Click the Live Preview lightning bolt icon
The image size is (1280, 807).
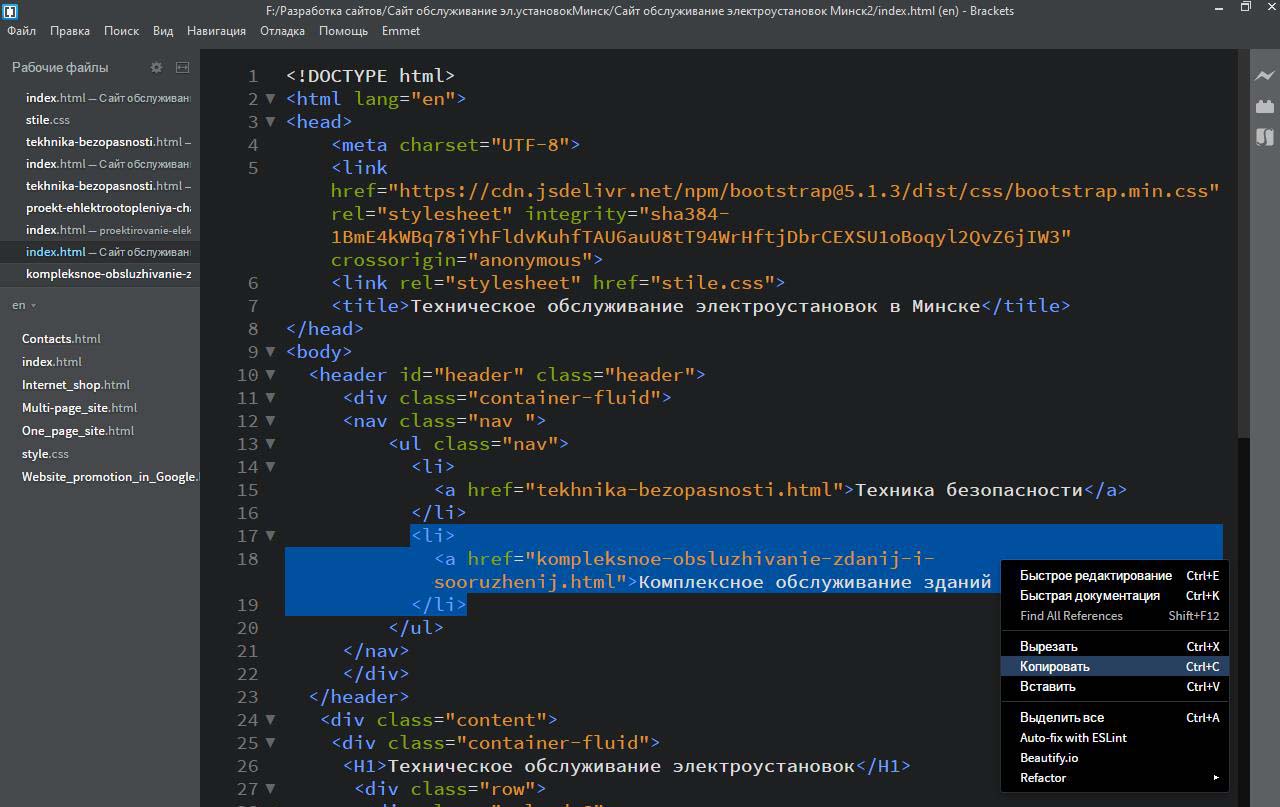pyautogui.click(x=1265, y=75)
